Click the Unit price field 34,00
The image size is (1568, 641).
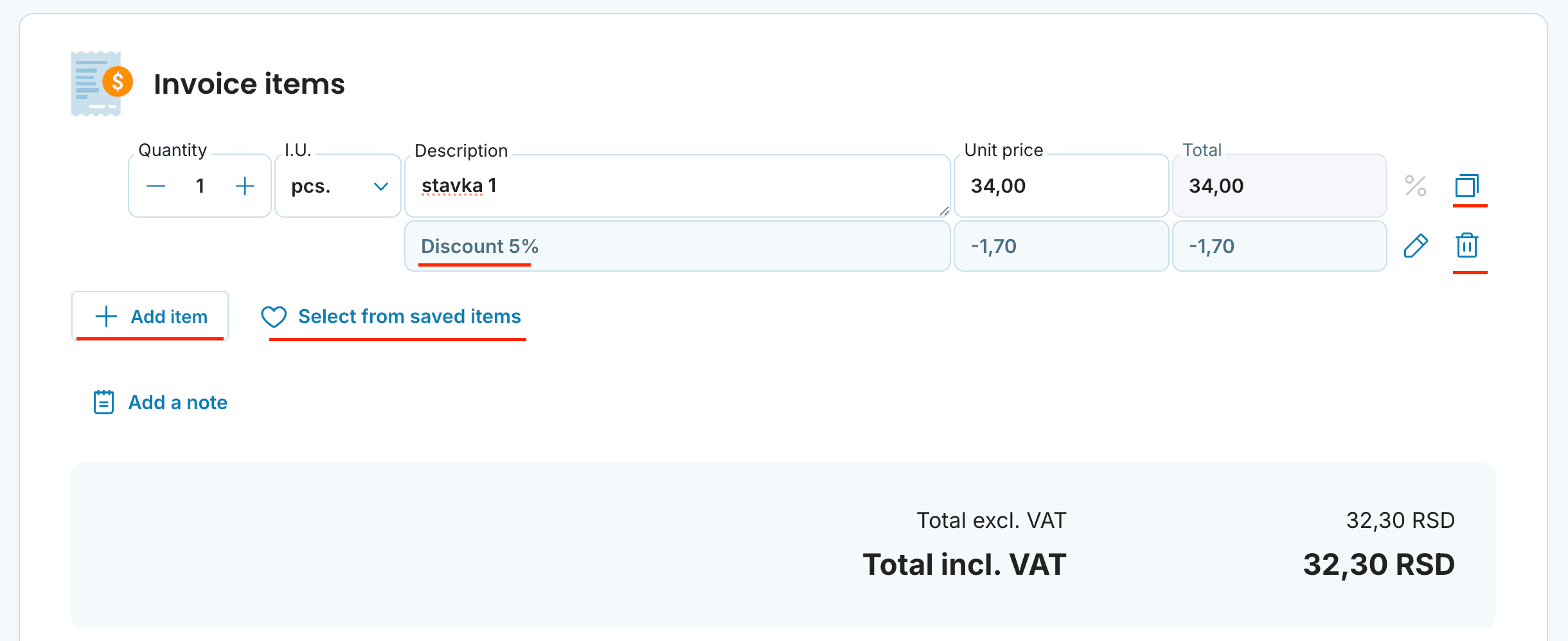1061,186
